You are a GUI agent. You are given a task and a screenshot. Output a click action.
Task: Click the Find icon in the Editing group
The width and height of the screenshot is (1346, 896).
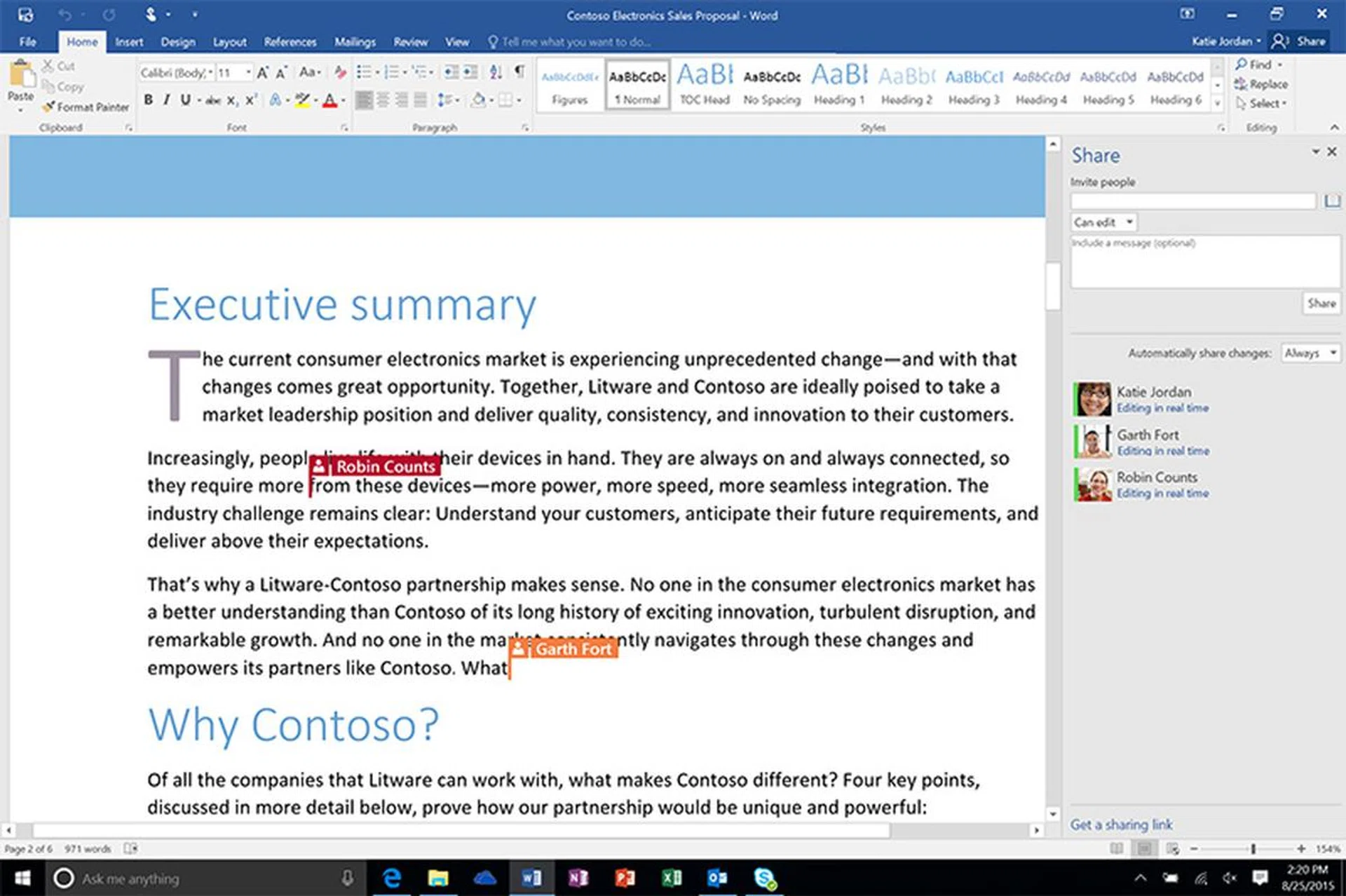[x=1254, y=64]
